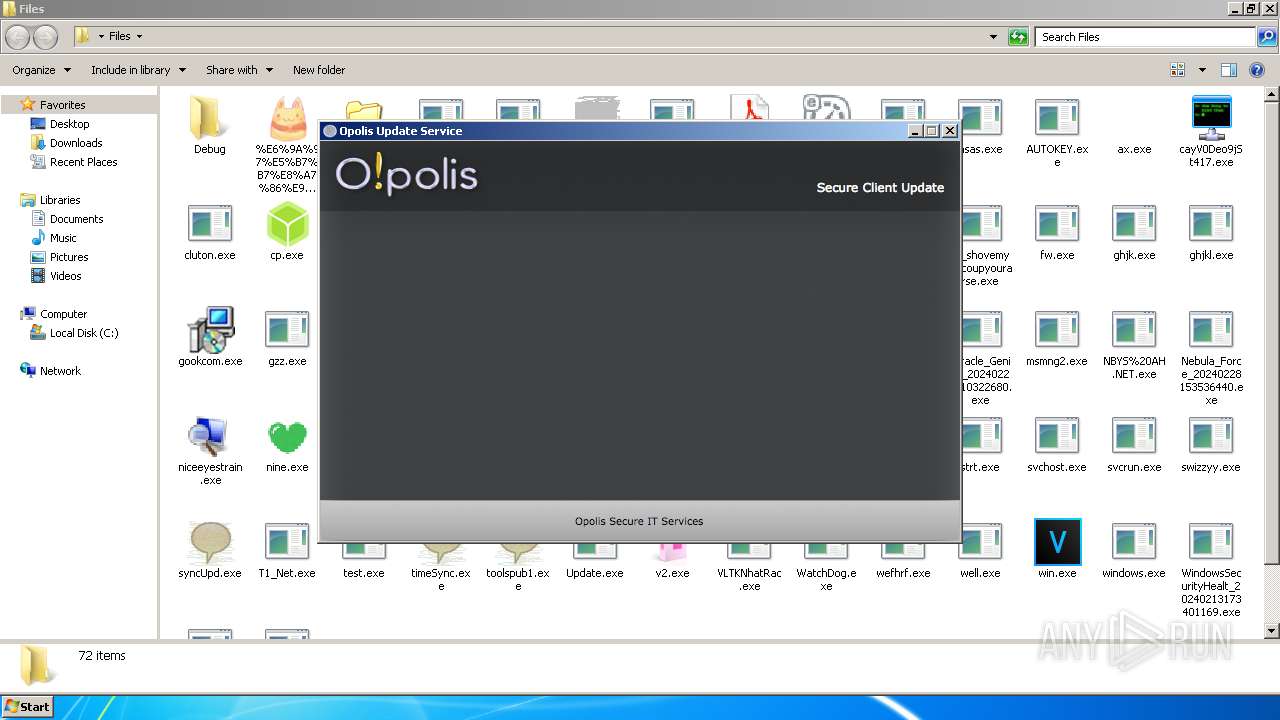Select svchost.exe file icon

coord(1057,437)
